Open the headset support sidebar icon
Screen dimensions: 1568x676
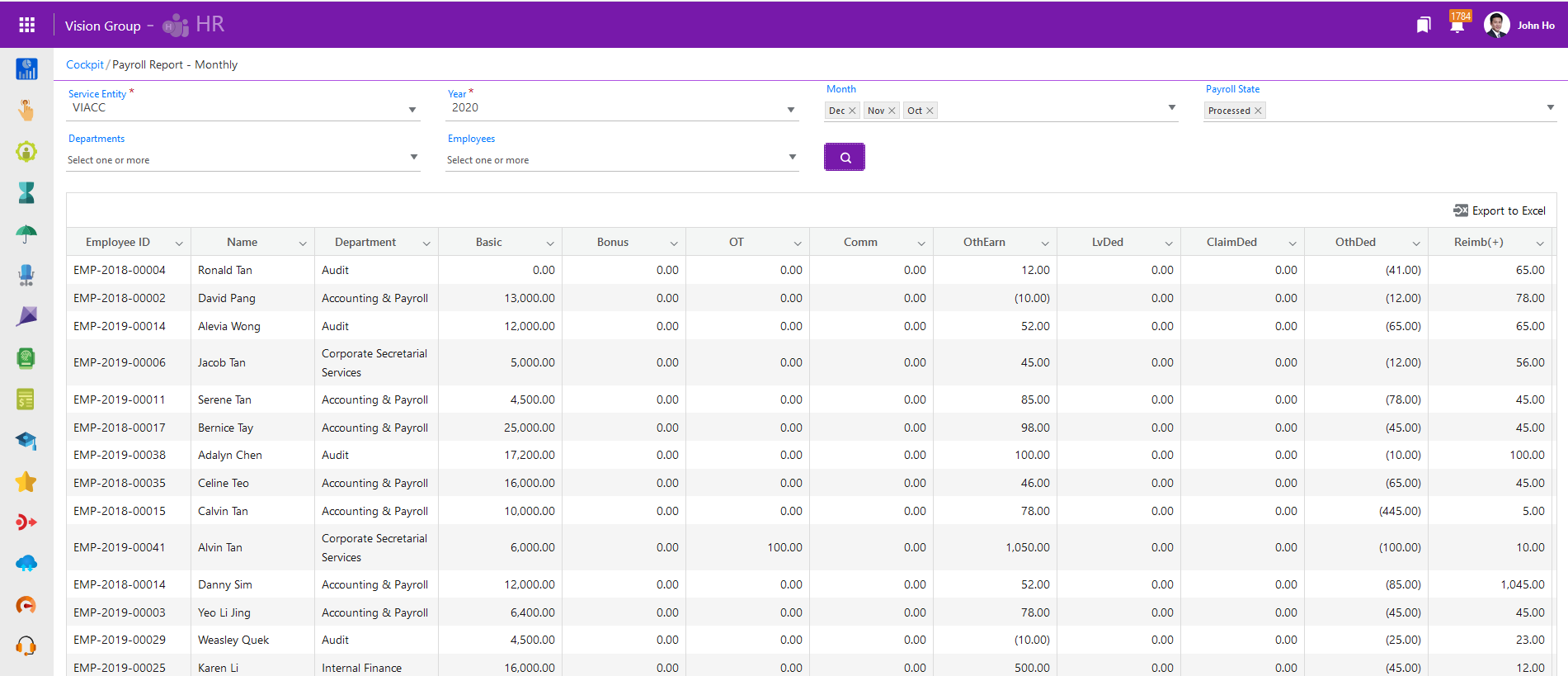26,645
